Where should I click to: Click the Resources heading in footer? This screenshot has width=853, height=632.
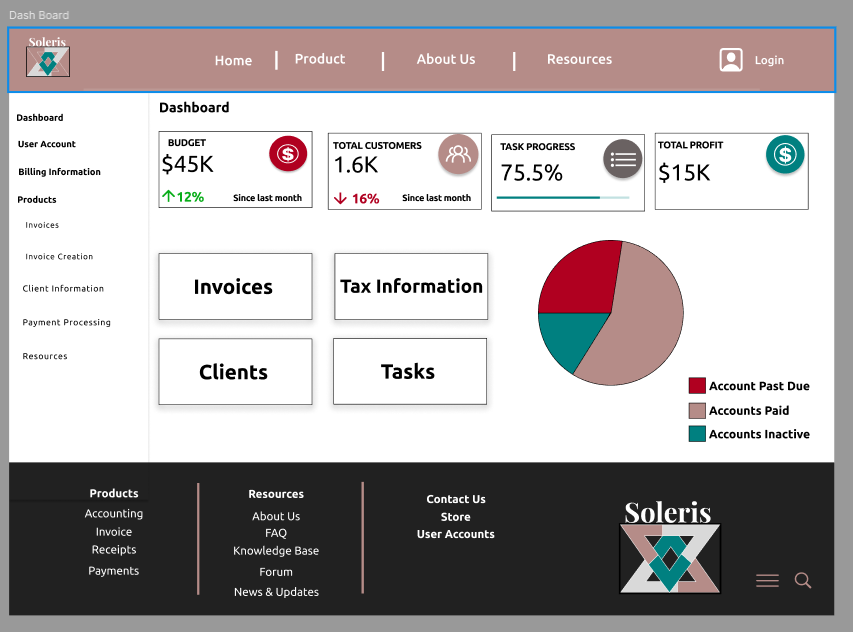pos(276,494)
